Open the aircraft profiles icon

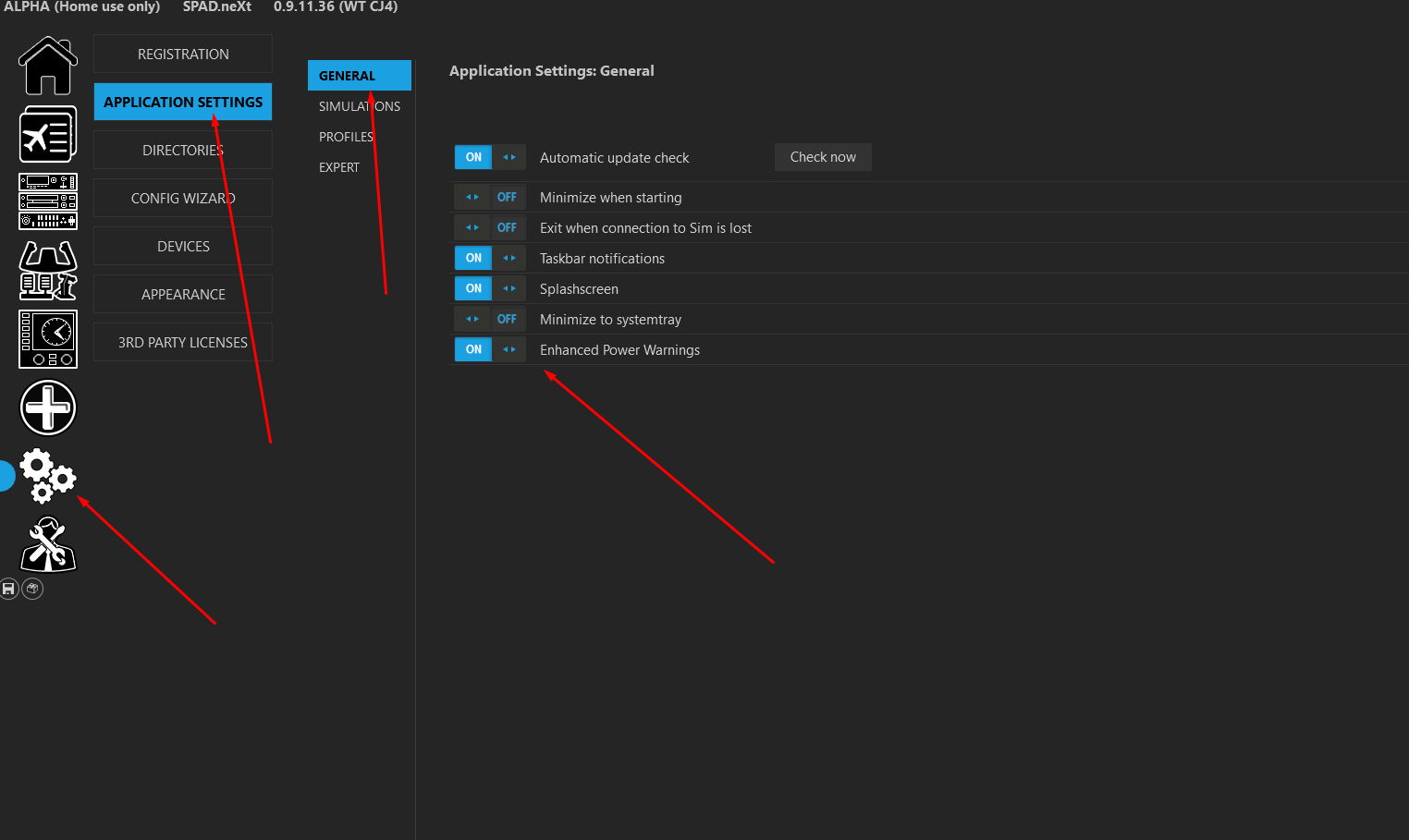tap(48, 135)
